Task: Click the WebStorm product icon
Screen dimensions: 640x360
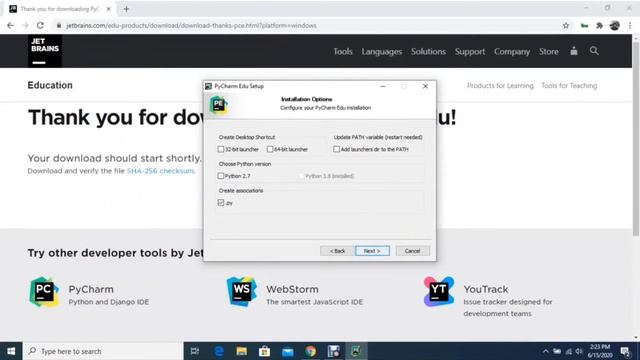Action: [242, 292]
